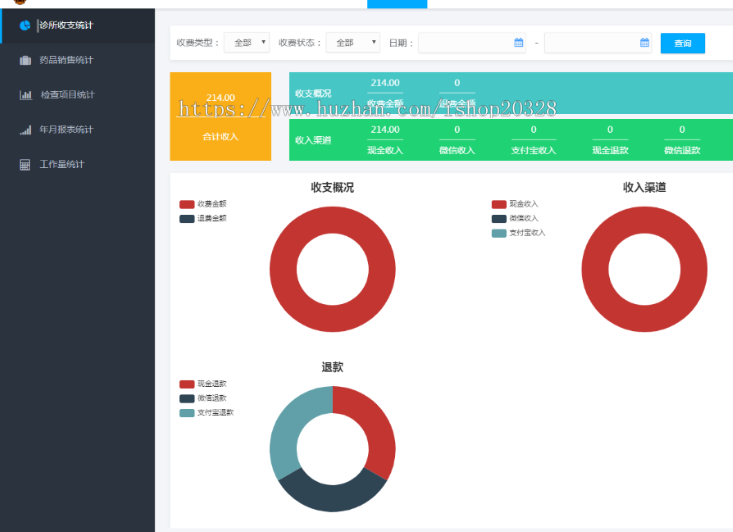This screenshot has width=733, height=532.
Task: Expand the 收费状态 dropdown
Action: pos(353,43)
